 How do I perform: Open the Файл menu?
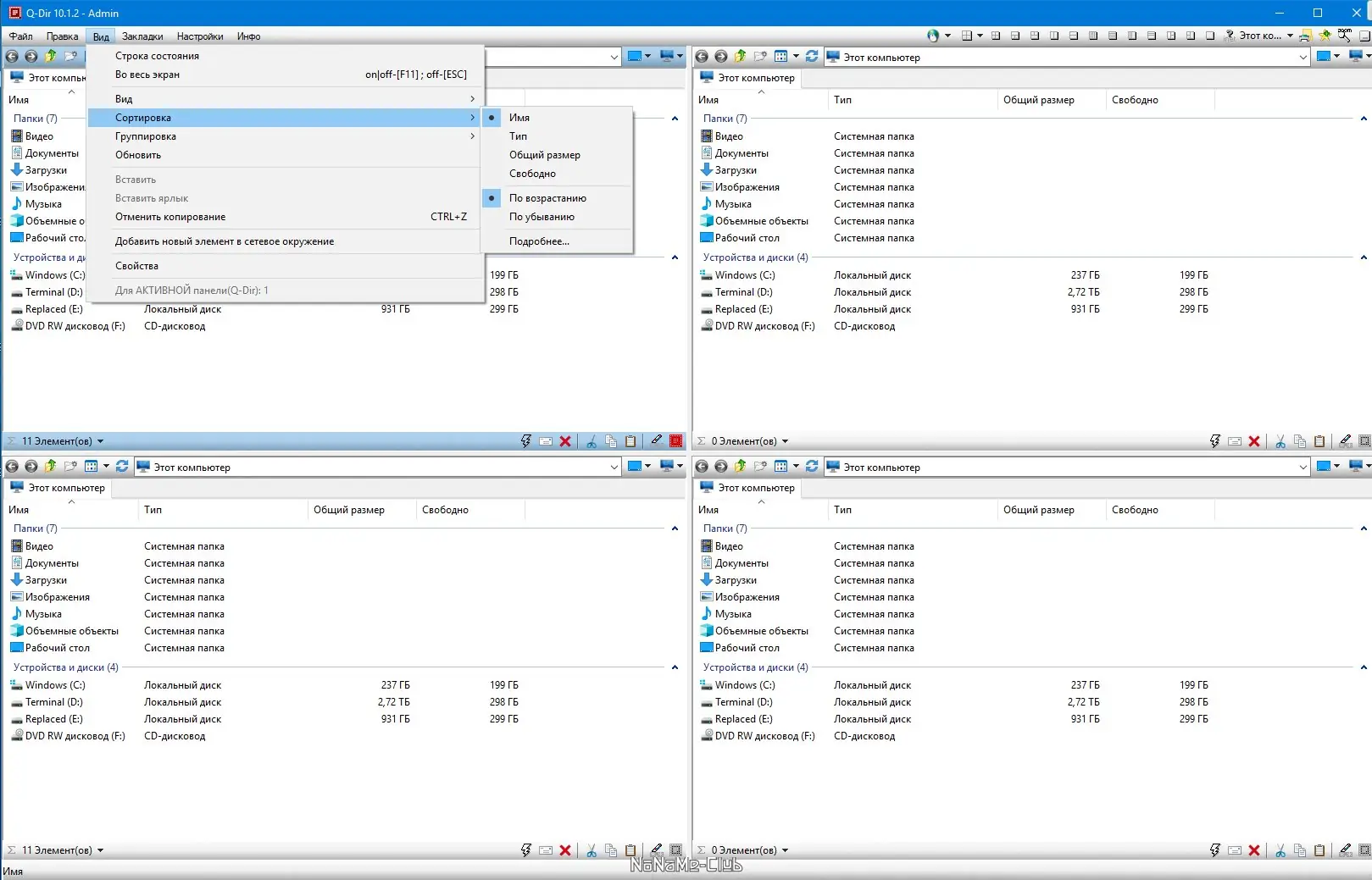(x=21, y=36)
